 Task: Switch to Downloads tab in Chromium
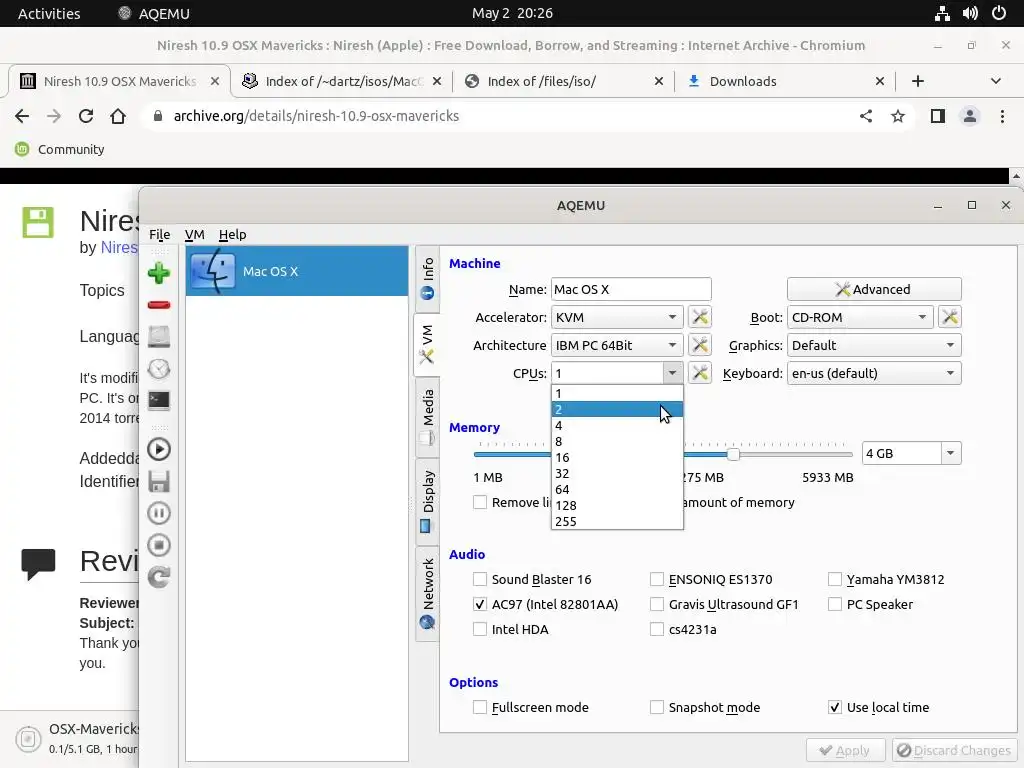pos(784,81)
